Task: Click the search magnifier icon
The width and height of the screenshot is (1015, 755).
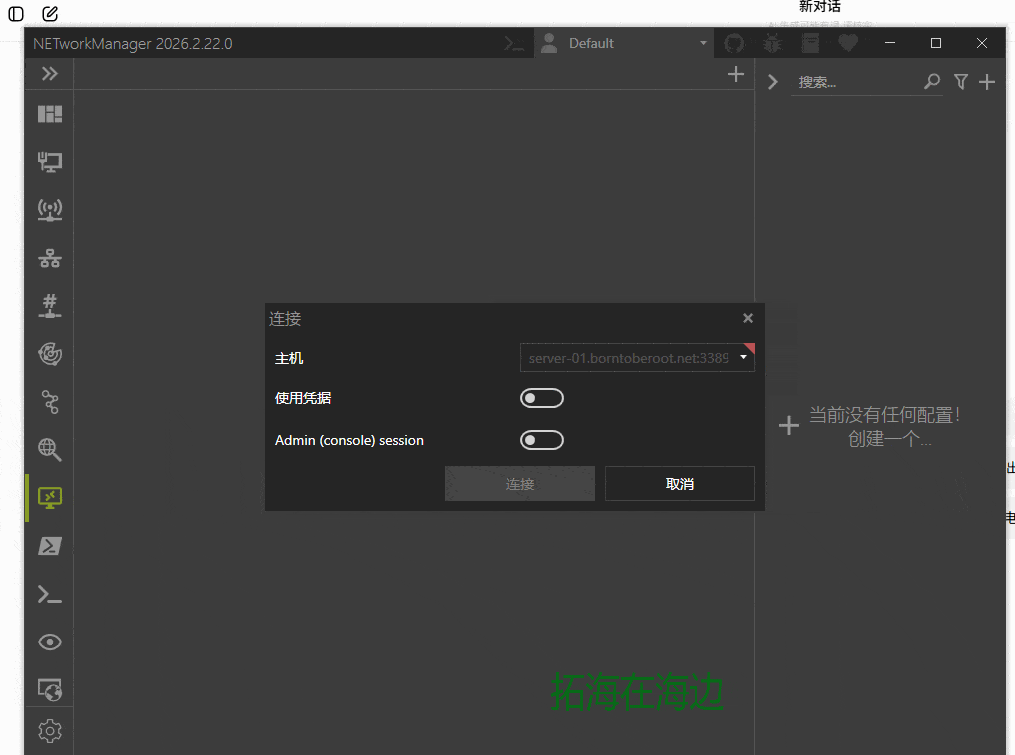Action: point(931,82)
